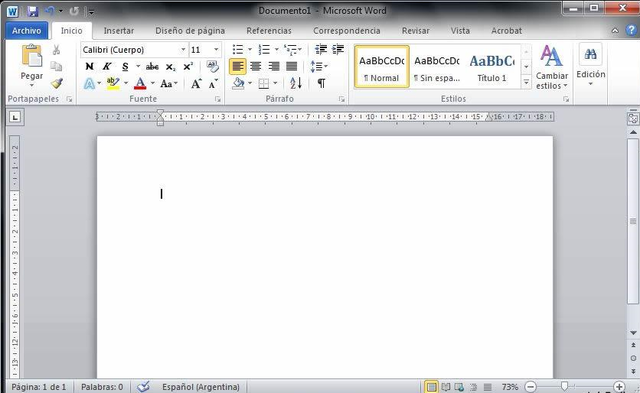The image size is (640, 393).
Task: Click the tab selector L box on ruler
Action: click(x=15, y=118)
